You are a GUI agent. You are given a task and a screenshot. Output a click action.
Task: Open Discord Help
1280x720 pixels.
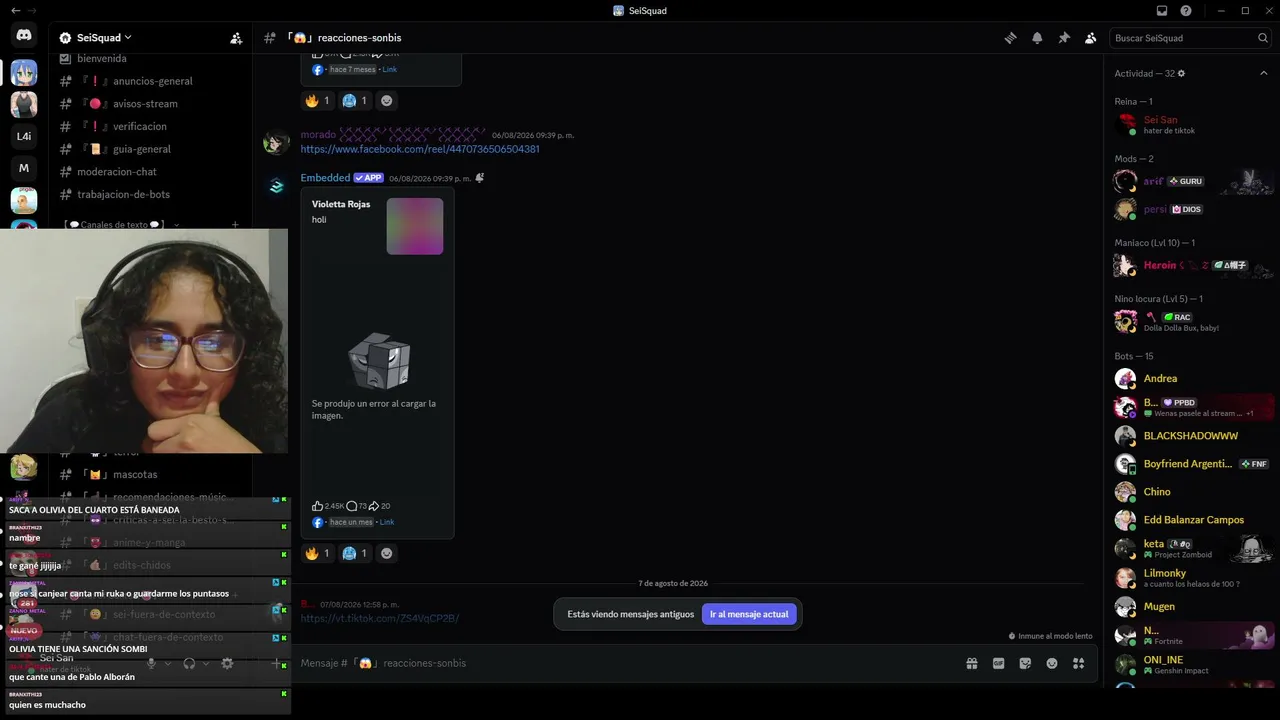pos(1186,11)
